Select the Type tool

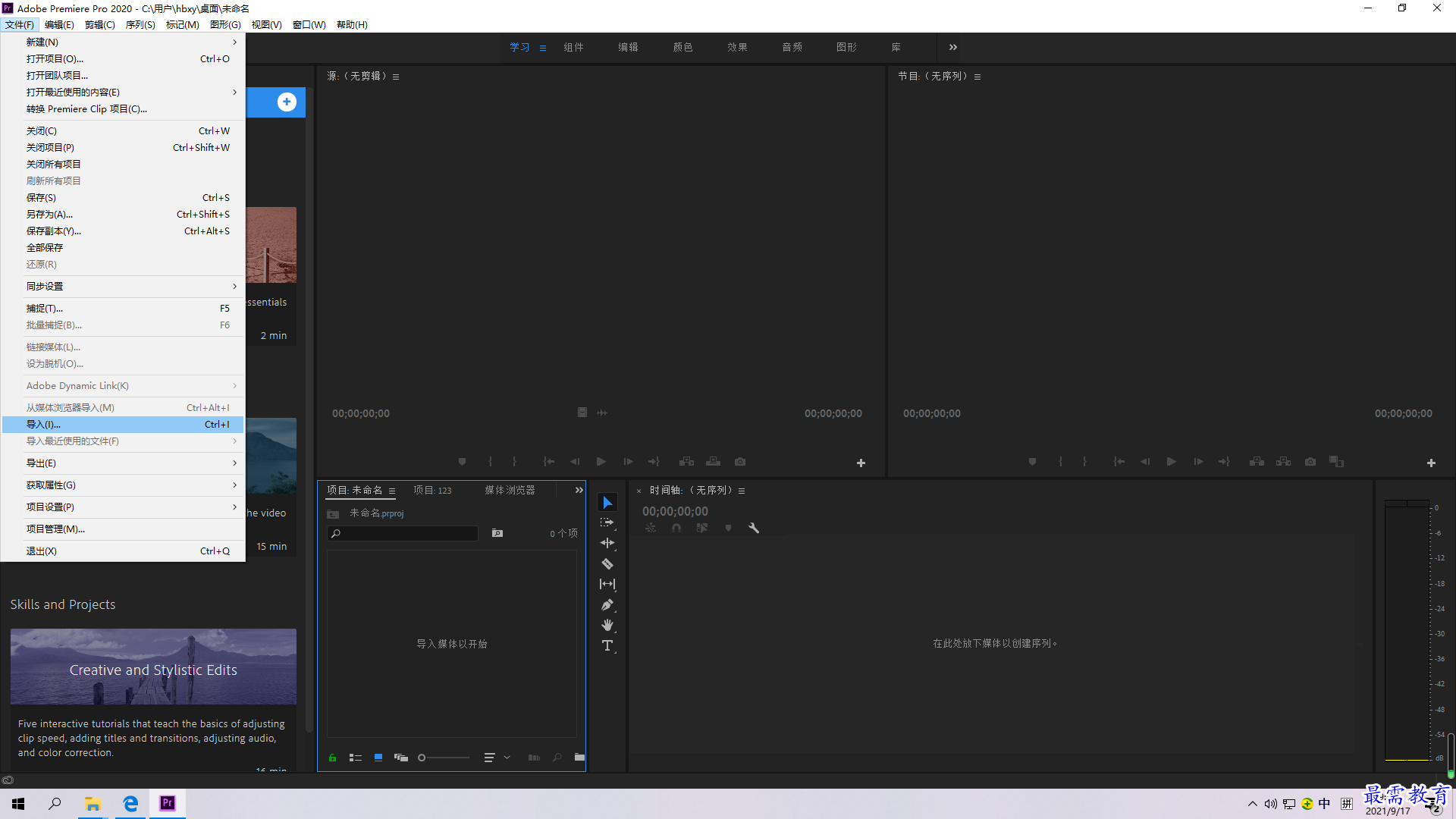click(607, 645)
